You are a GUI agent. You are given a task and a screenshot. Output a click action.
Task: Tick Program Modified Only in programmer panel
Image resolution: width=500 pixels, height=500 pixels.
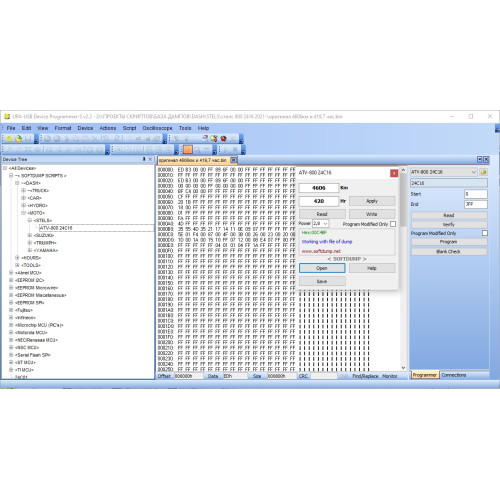485,233
